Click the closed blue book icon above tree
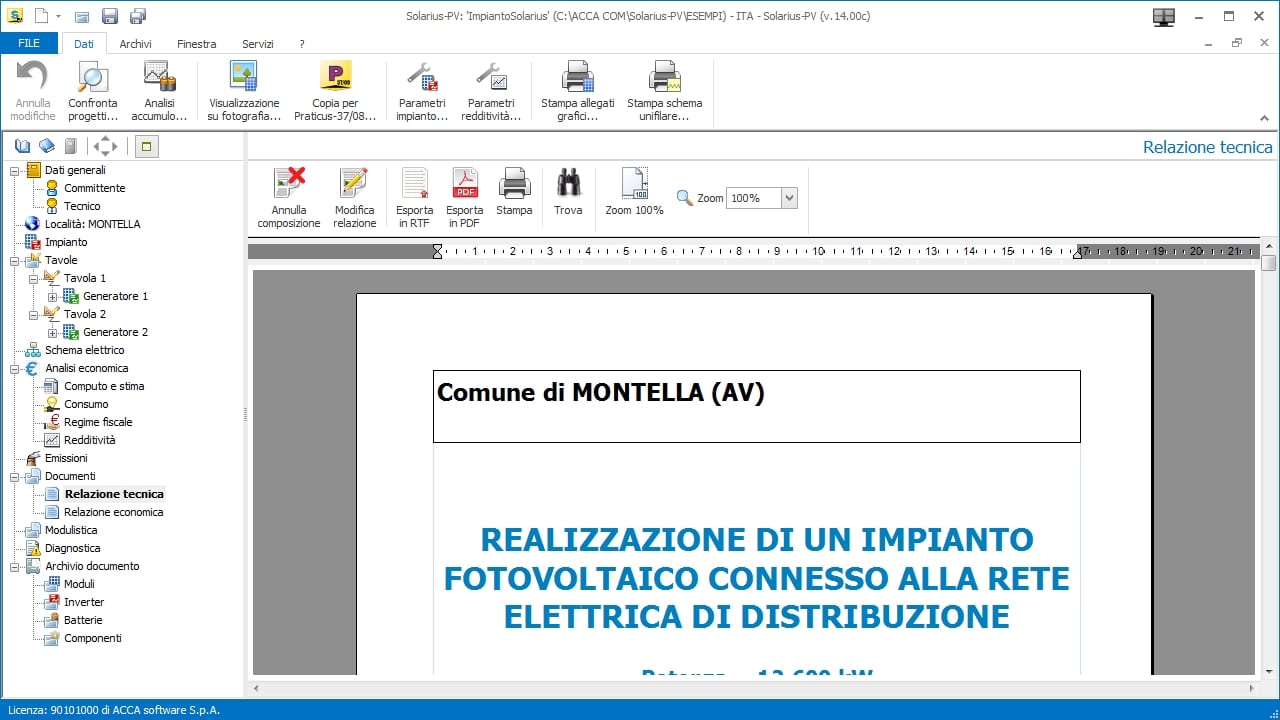 [47, 147]
